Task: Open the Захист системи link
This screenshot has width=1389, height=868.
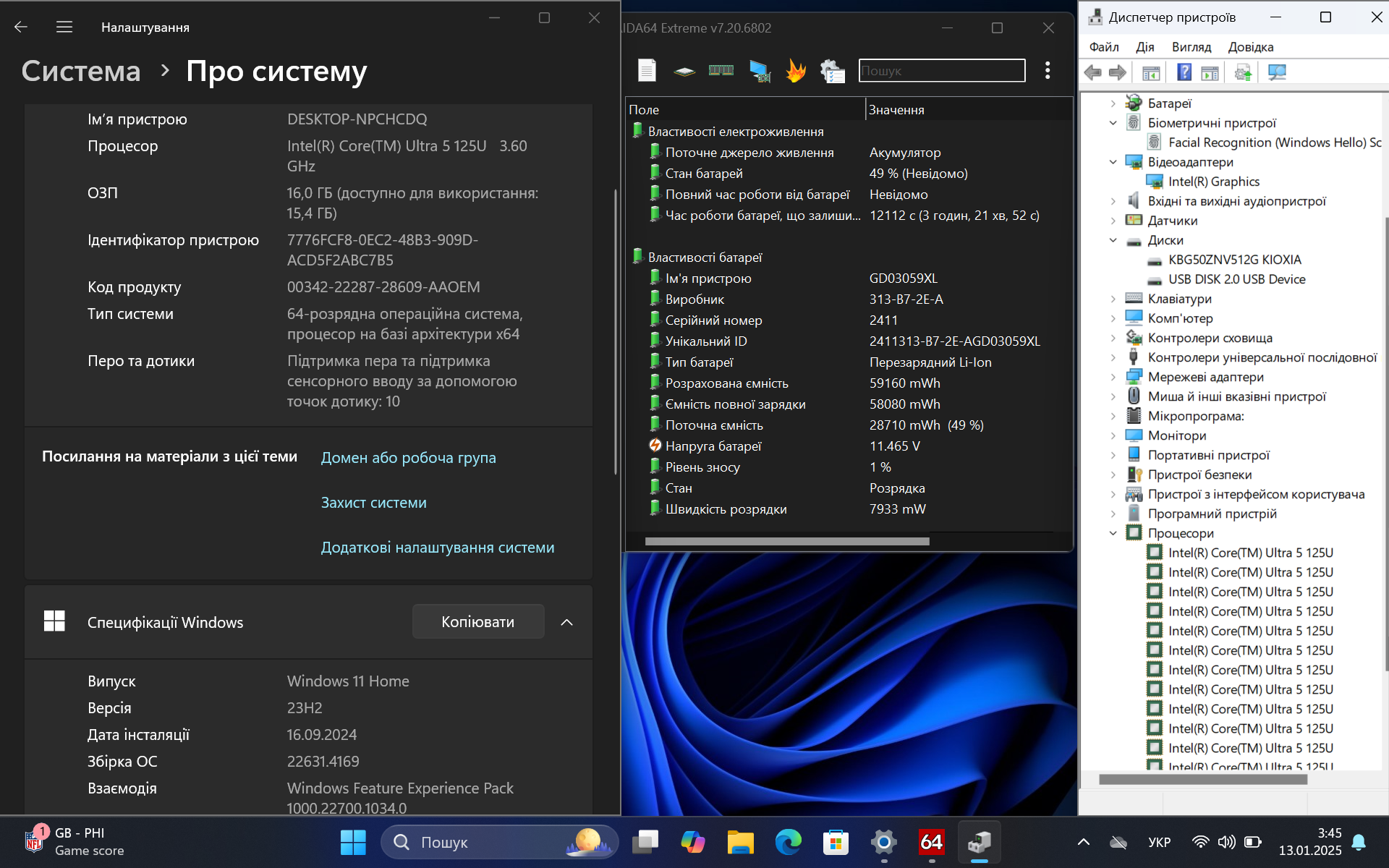Action: [374, 503]
